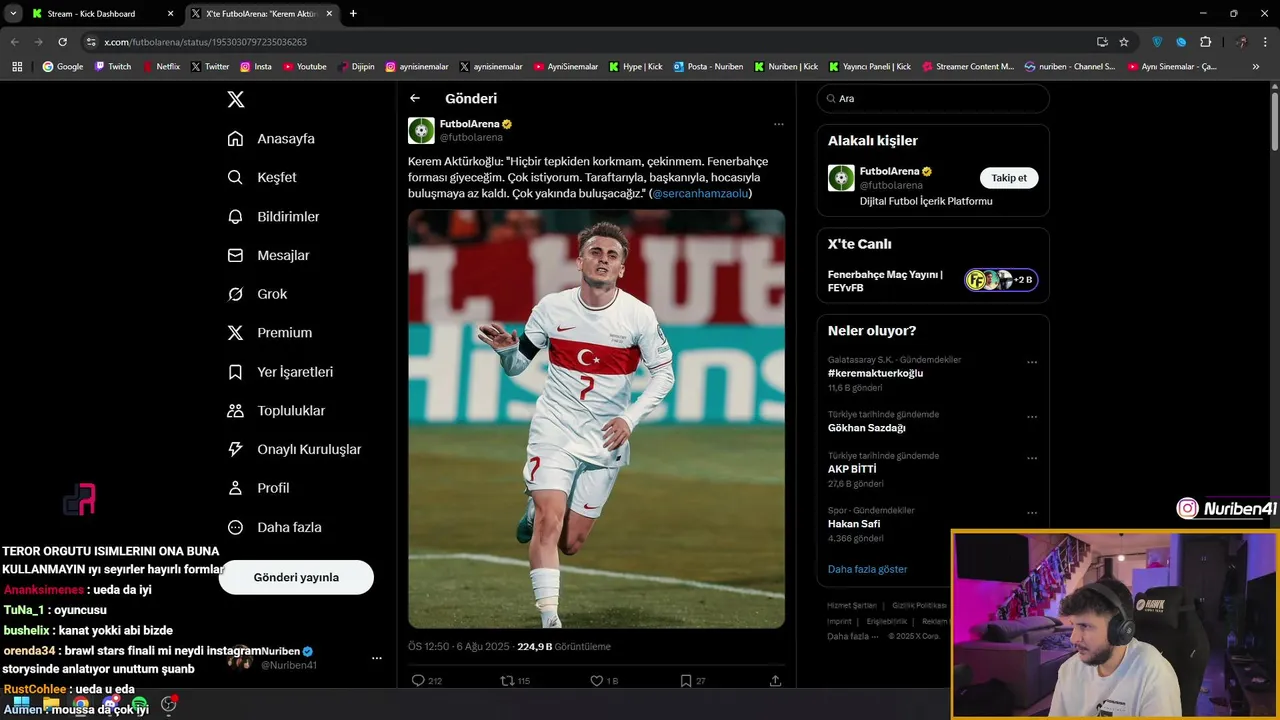The image size is (1280, 720).
Task: Open options for AKP BİTTİ trend
Action: (x=1032, y=458)
